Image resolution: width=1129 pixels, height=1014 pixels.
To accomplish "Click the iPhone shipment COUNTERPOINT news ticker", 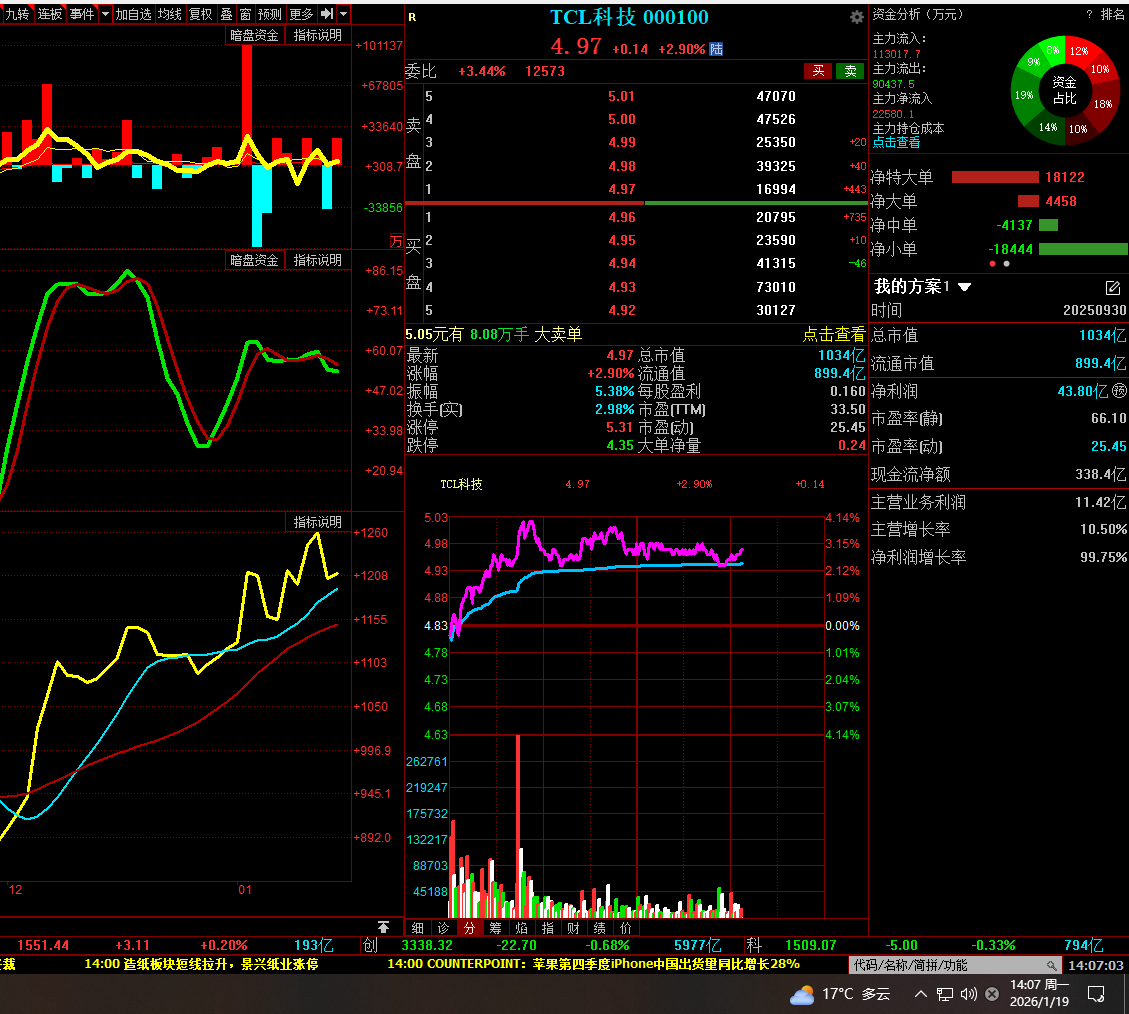I will (x=593, y=964).
